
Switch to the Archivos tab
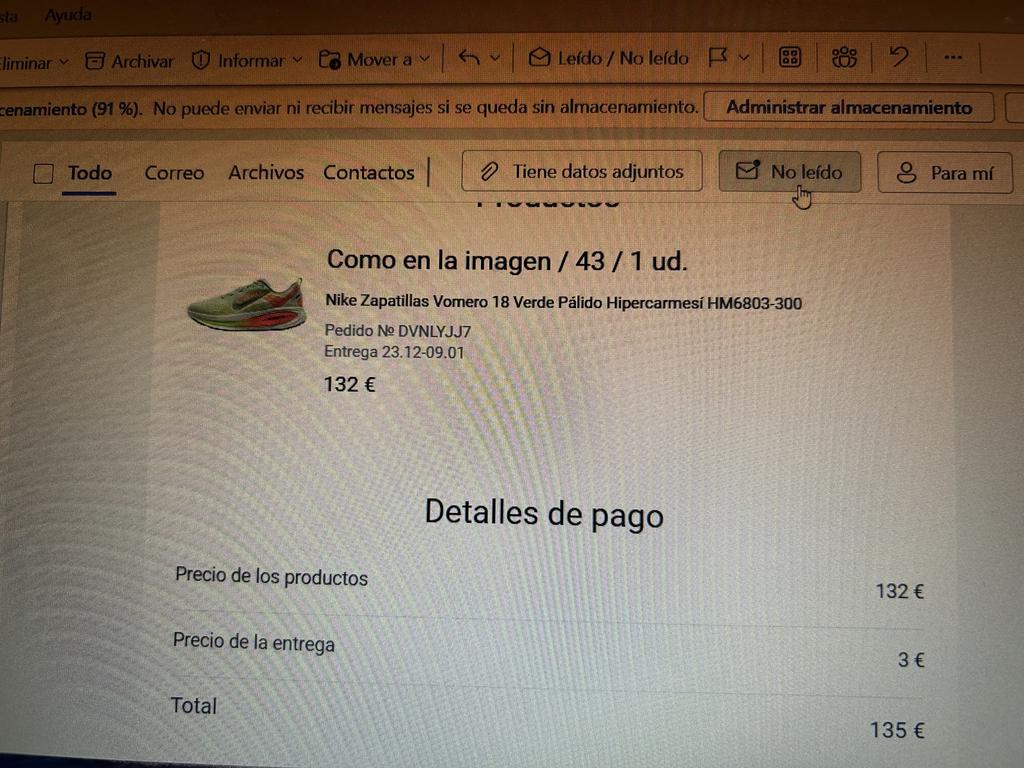tap(266, 172)
